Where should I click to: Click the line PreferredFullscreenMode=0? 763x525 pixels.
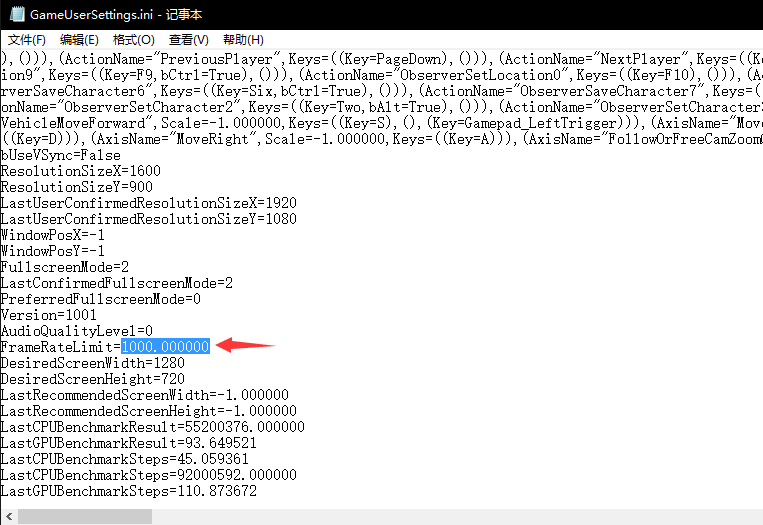100,299
